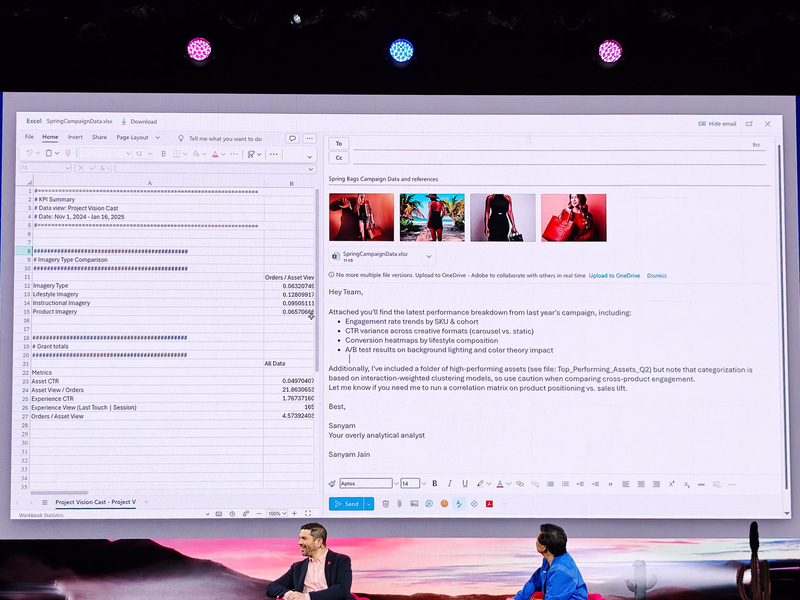The width and height of the screenshot is (800, 600).
Task: Click the Cc recipients button
Action: [339, 158]
